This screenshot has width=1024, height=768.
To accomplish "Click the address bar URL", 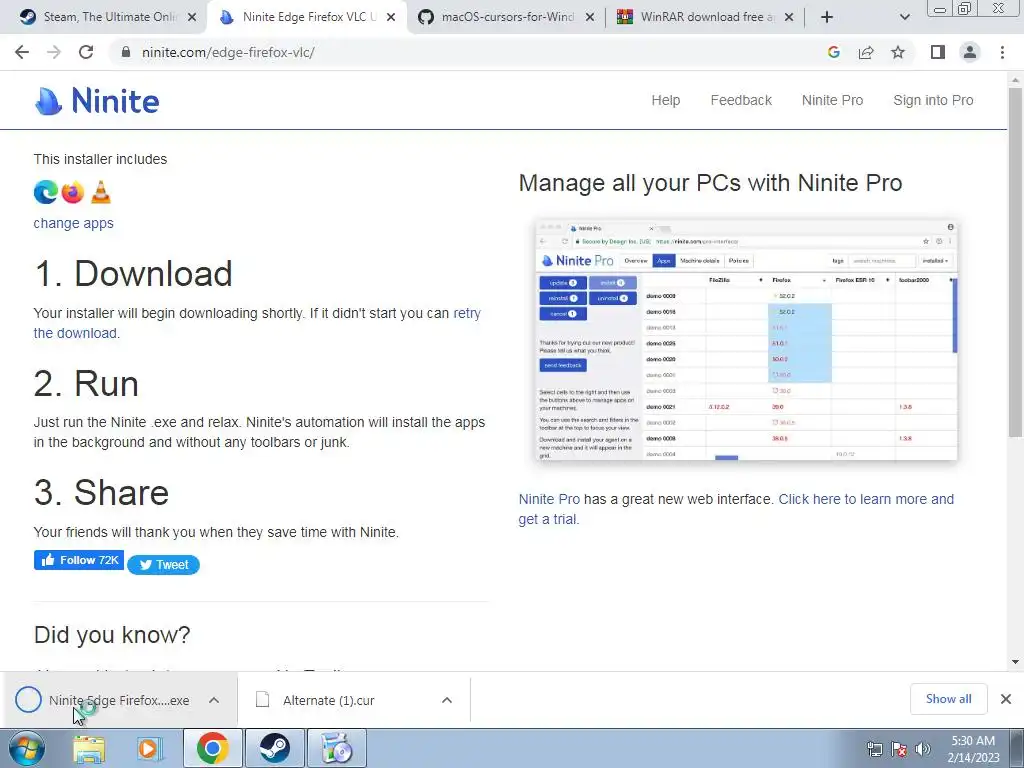I will (227, 52).
